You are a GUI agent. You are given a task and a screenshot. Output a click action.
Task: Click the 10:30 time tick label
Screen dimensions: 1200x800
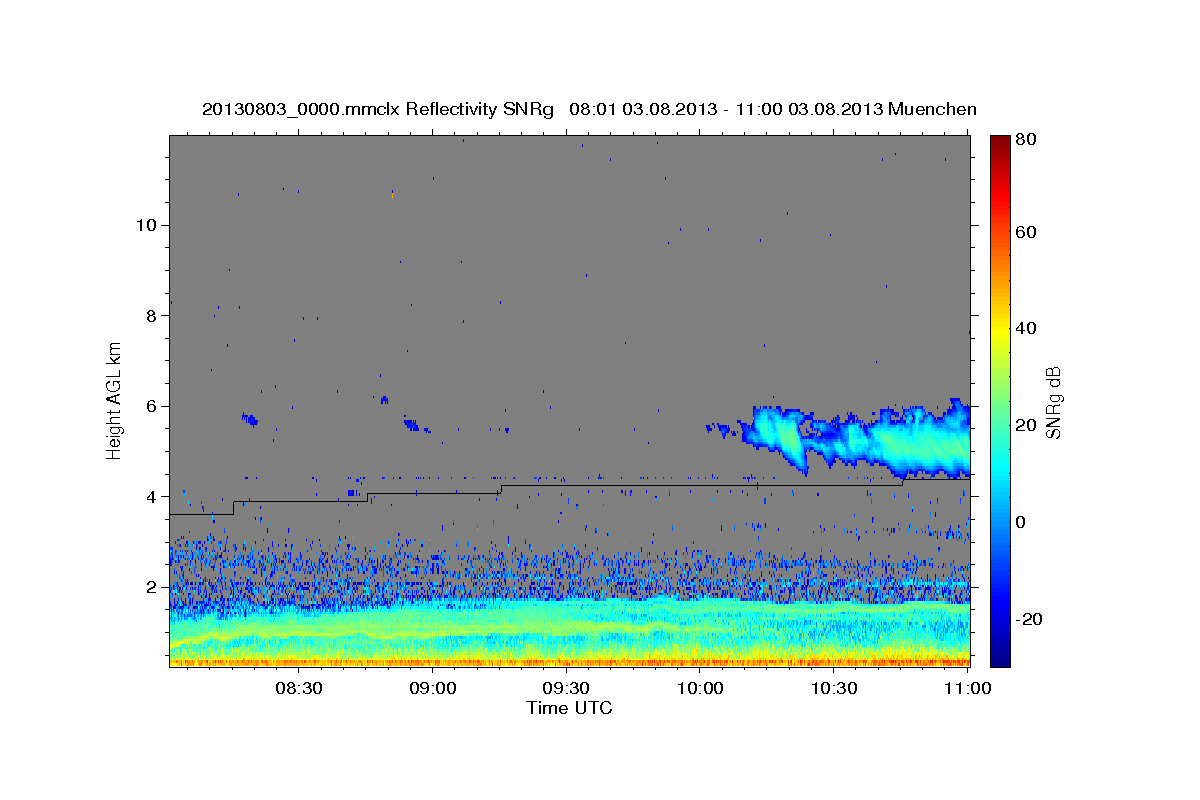coord(833,688)
